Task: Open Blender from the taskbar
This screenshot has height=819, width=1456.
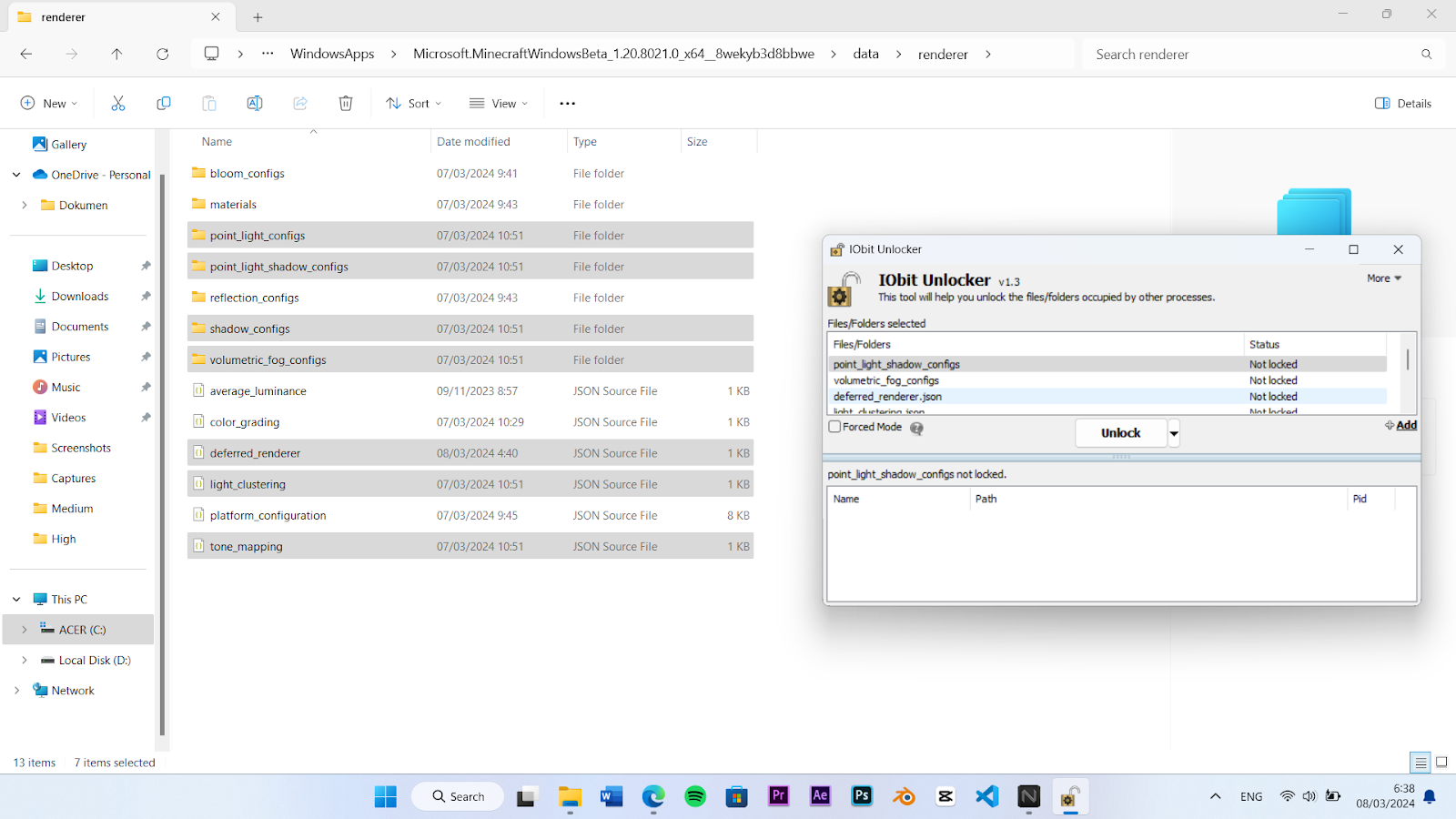Action: coord(904,797)
